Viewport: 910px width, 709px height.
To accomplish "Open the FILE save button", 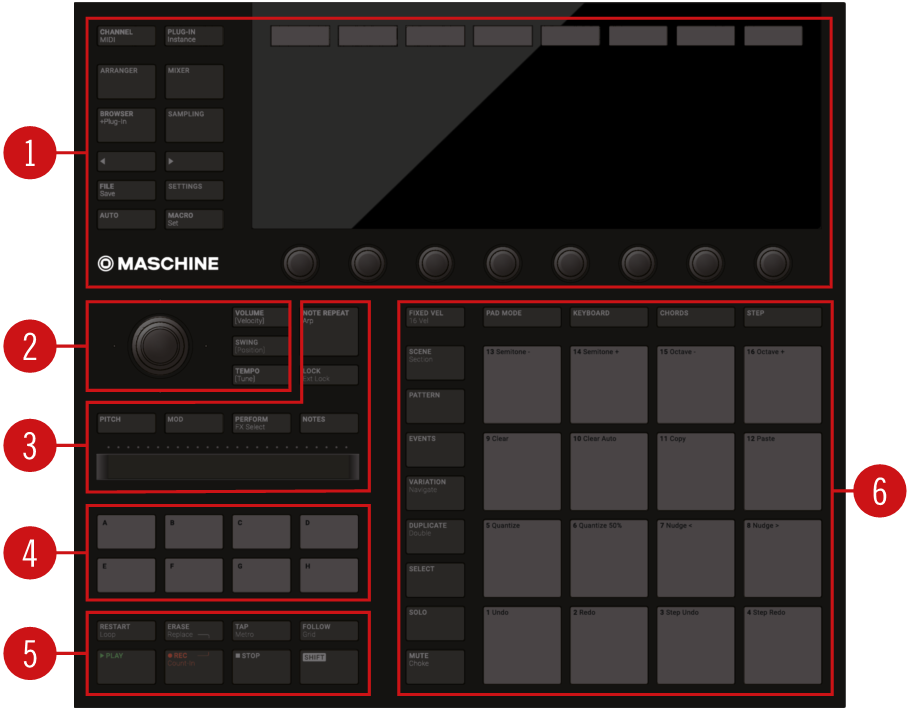I will 126,190.
